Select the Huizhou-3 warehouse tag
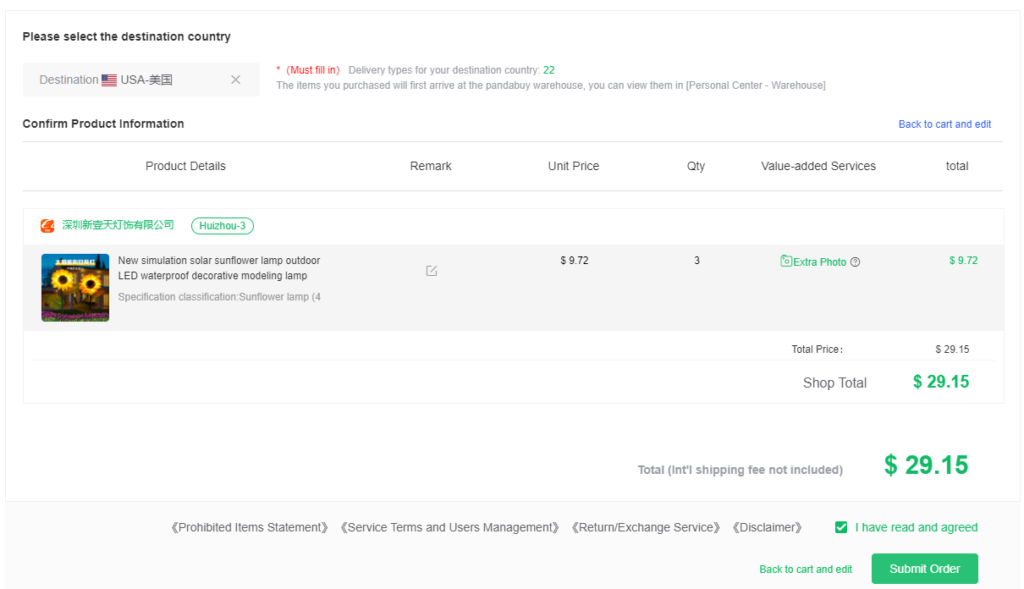This screenshot has width=1024, height=589. tap(222, 225)
